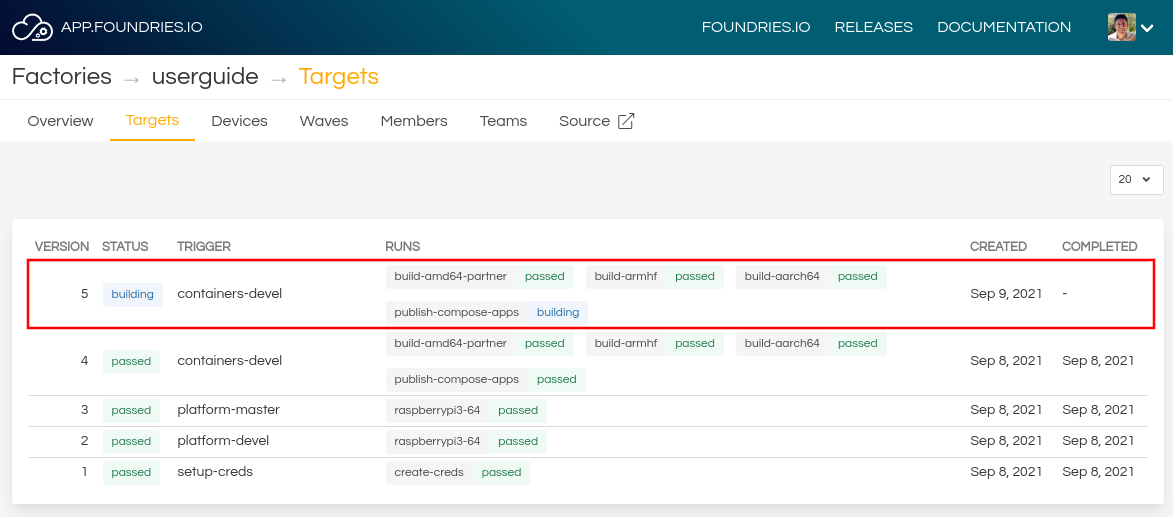Open the create-creds run
Screen dimensions: 1173x517
tap(457, 472)
